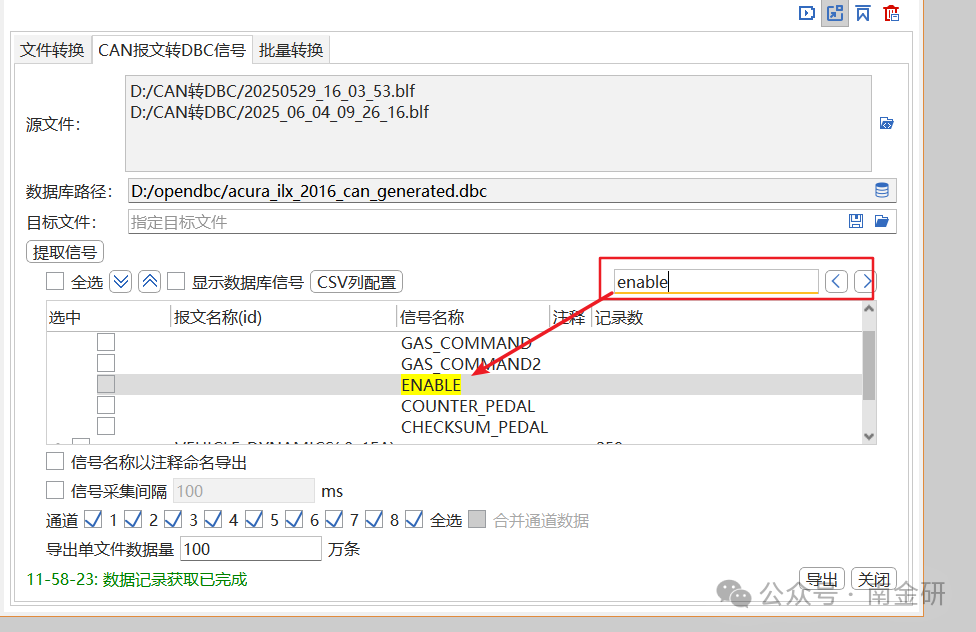Go to next search match arrow
Image resolution: width=976 pixels, height=632 pixels.
point(865,282)
